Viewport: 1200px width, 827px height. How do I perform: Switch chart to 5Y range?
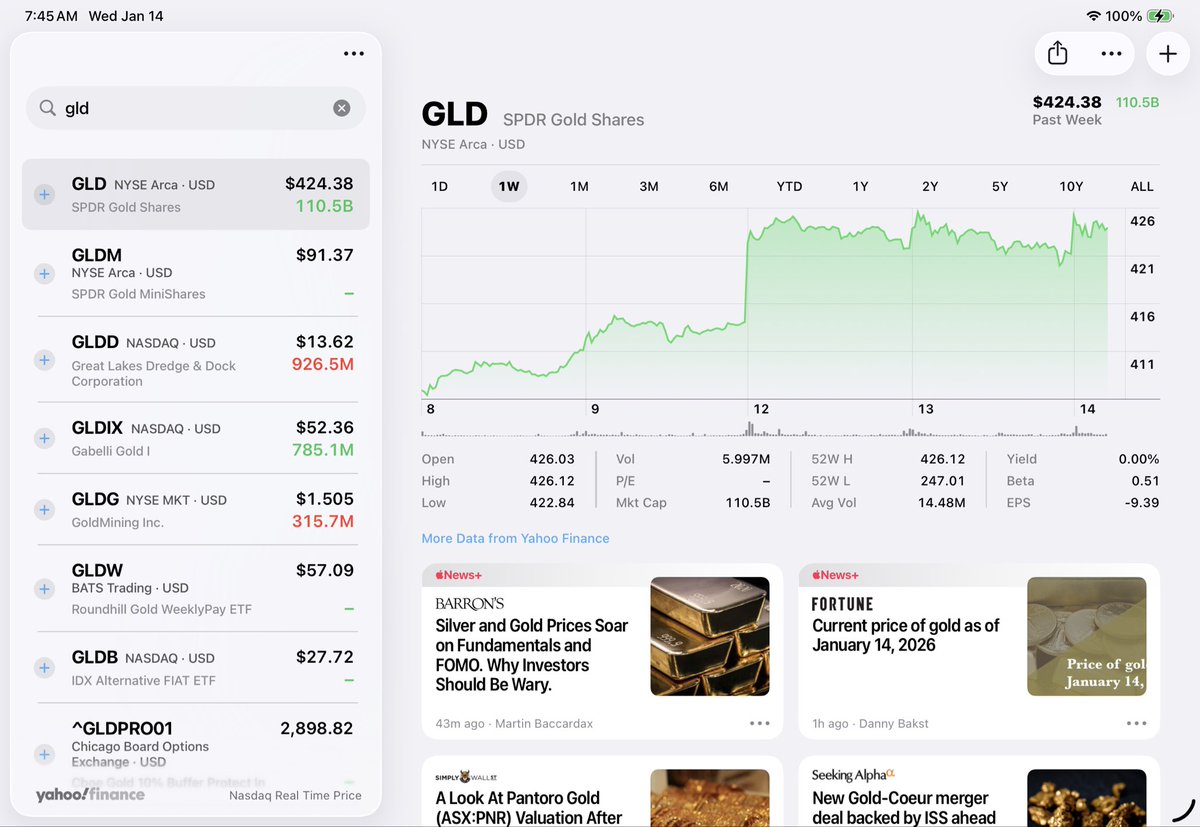point(1000,186)
